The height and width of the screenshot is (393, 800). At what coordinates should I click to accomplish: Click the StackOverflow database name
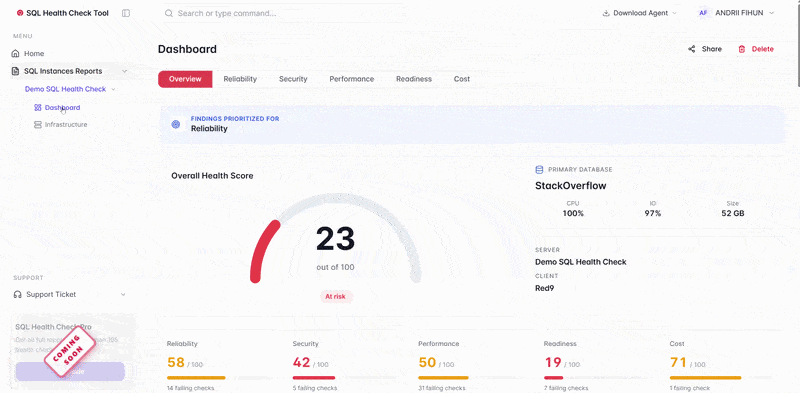click(x=570, y=186)
